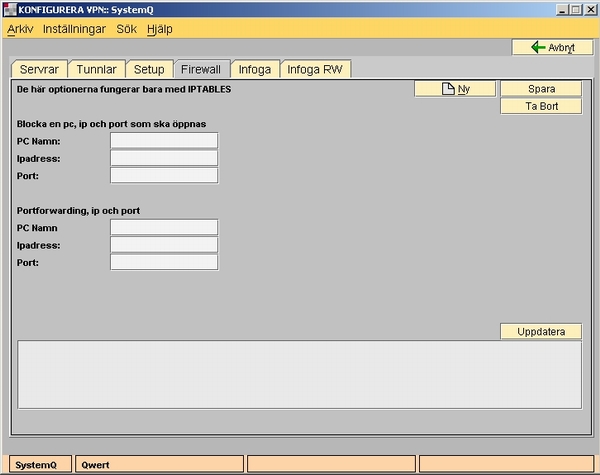Click the Ta Bort button
This screenshot has width=600, height=475.
pyautogui.click(x=541, y=106)
